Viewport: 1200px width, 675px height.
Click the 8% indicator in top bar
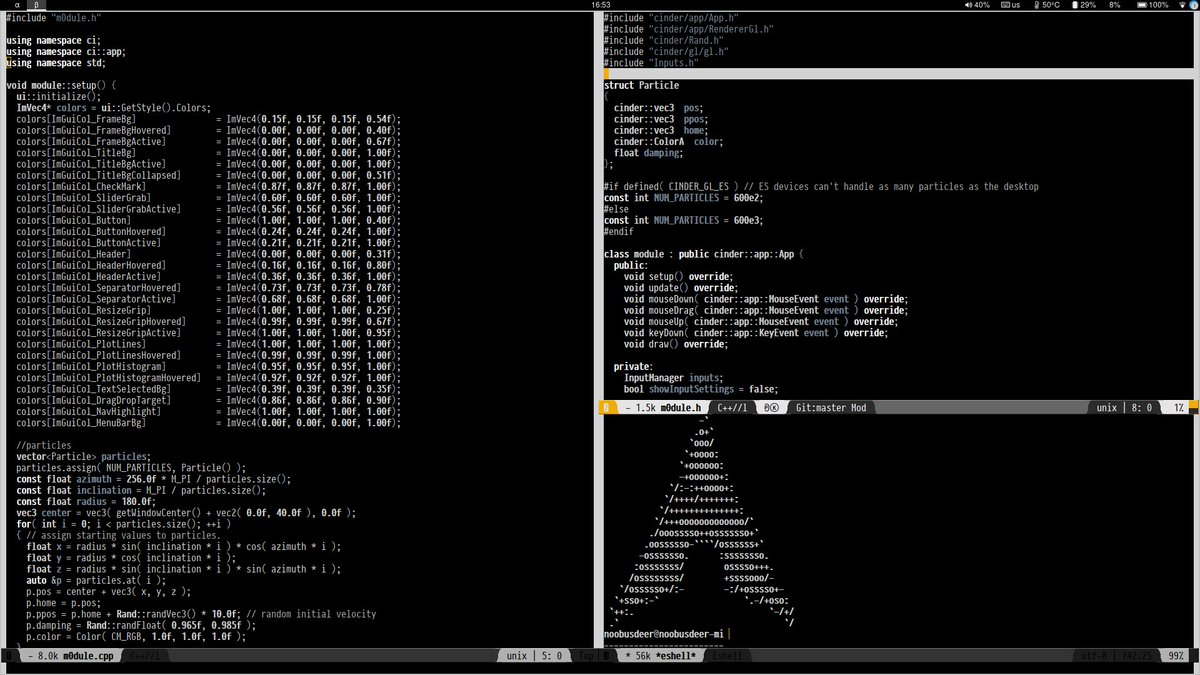1113,5
